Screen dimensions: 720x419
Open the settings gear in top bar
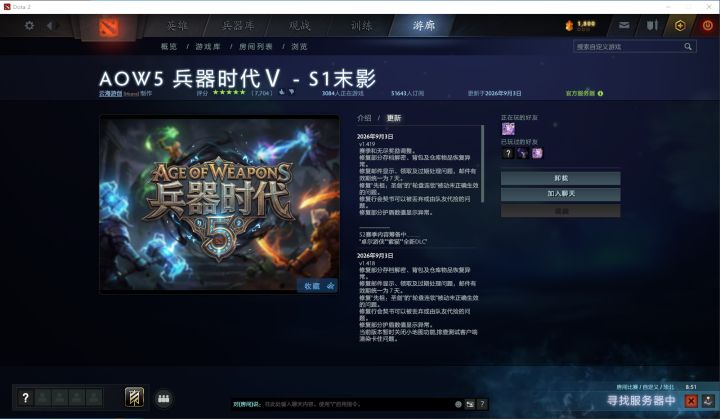29,26
